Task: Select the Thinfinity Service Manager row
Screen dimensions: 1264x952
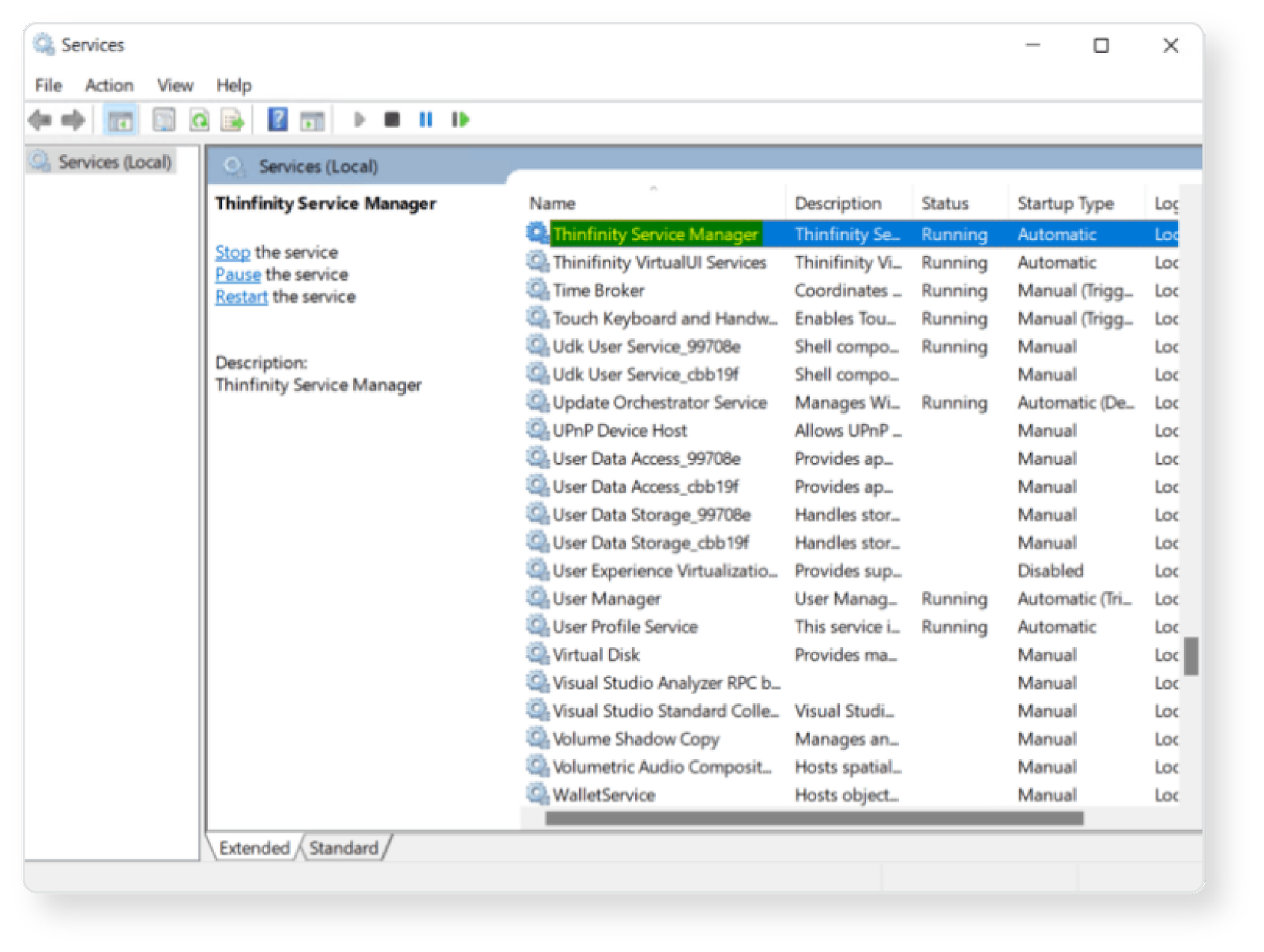Action: pyautogui.click(x=852, y=234)
